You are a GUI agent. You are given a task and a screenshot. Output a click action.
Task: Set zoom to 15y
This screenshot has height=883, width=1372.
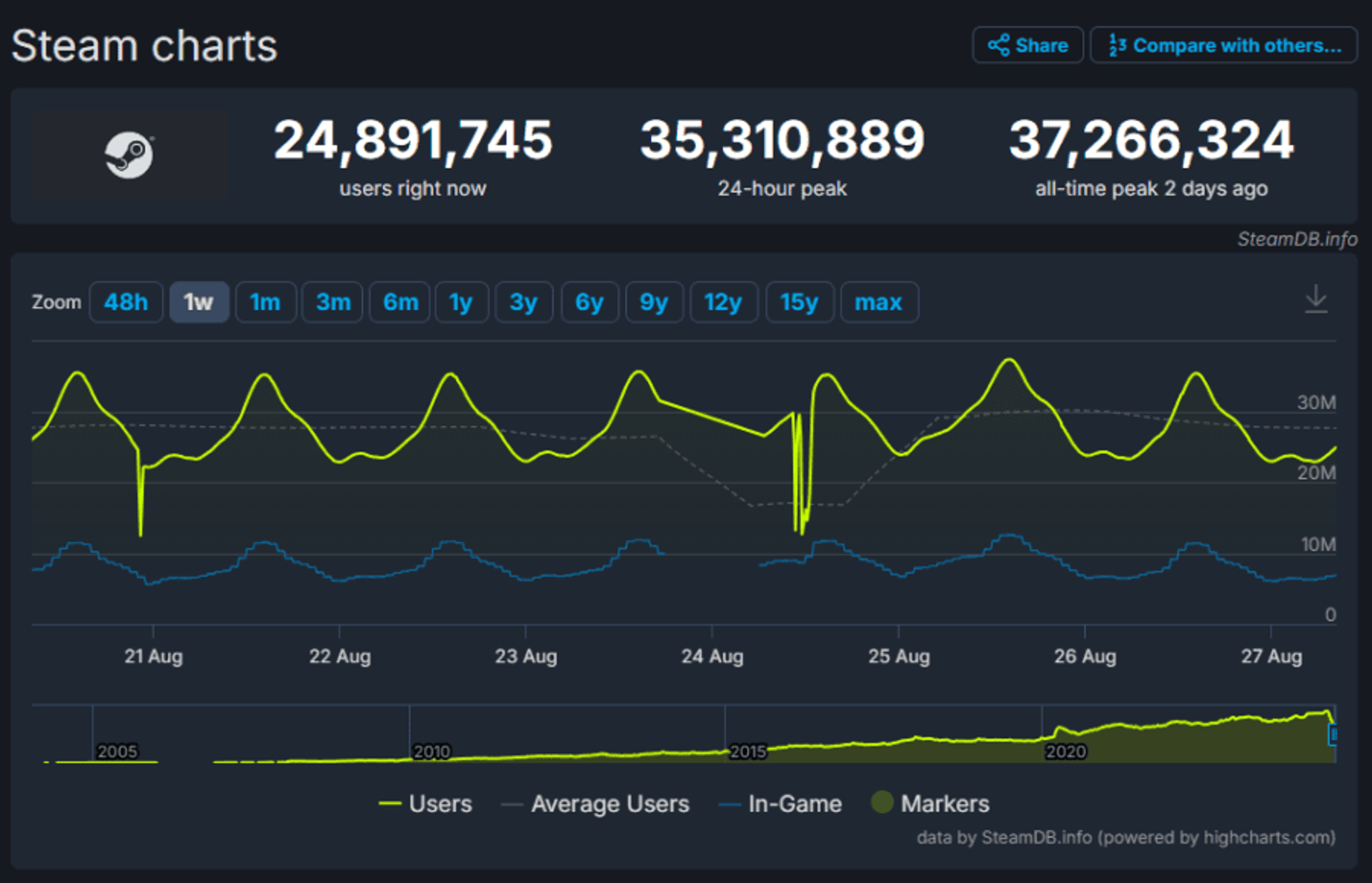point(800,302)
